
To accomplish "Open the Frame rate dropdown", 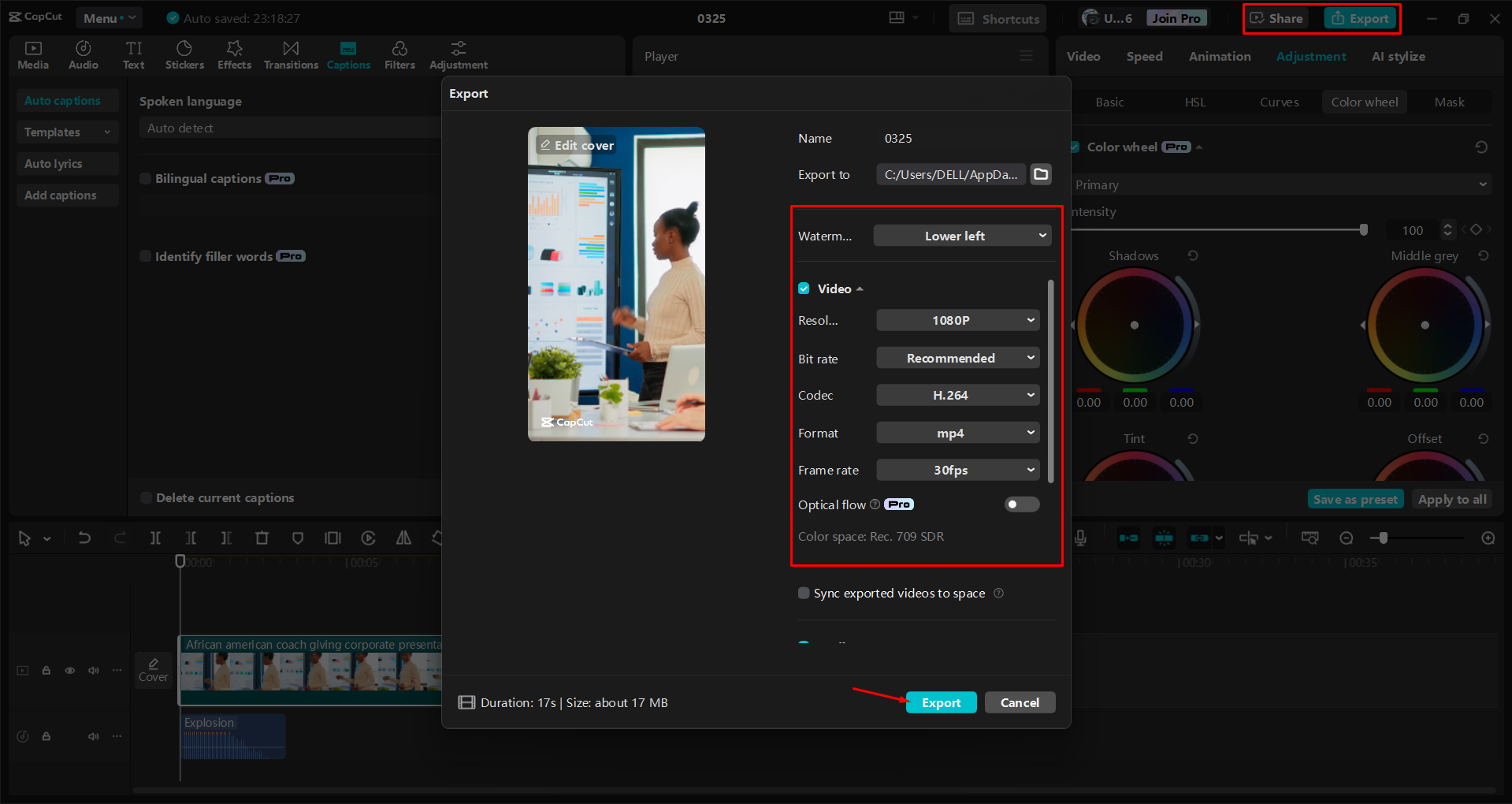I will click(x=957, y=470).
